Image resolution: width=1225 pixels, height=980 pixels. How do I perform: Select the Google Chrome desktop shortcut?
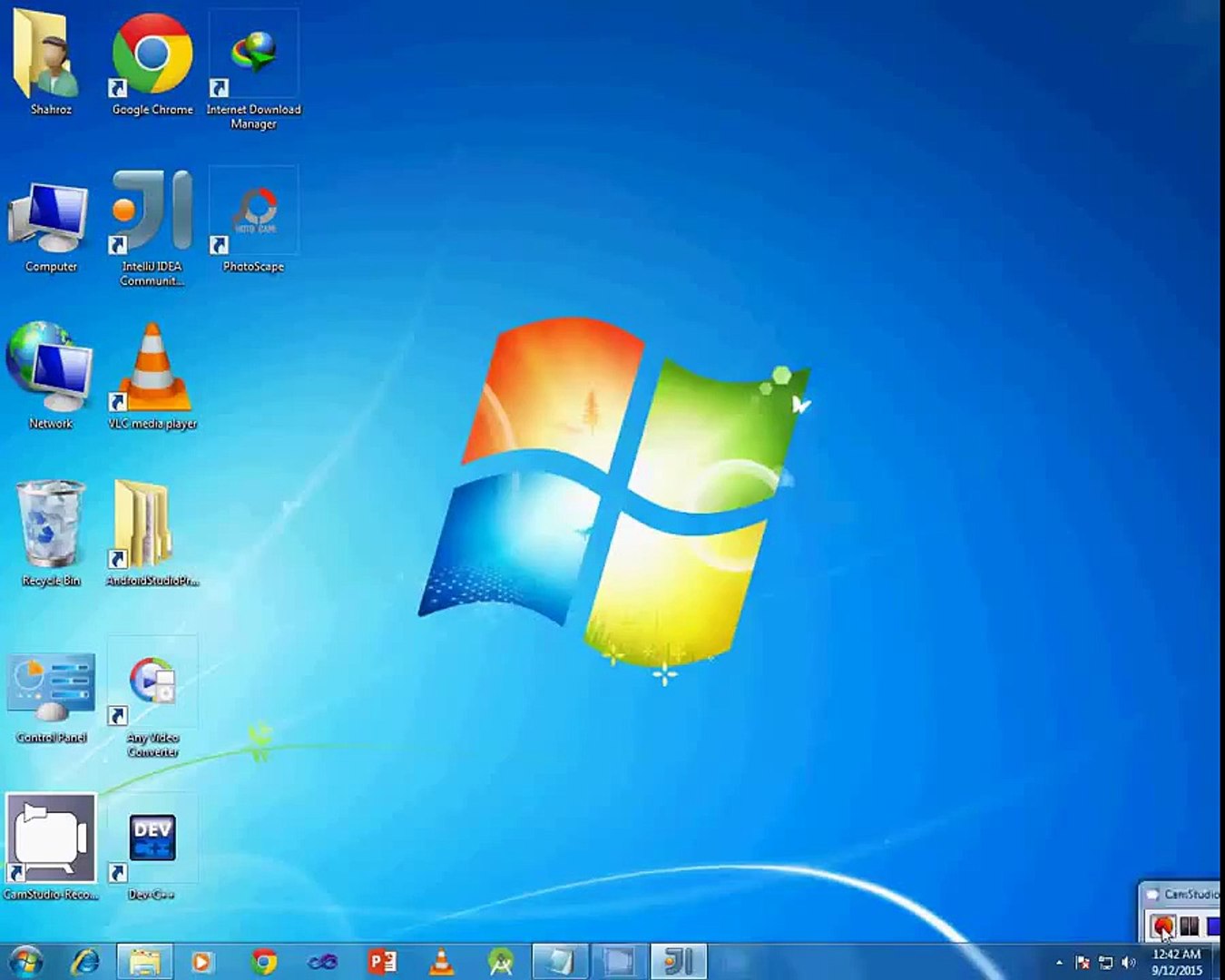(152, 64)
